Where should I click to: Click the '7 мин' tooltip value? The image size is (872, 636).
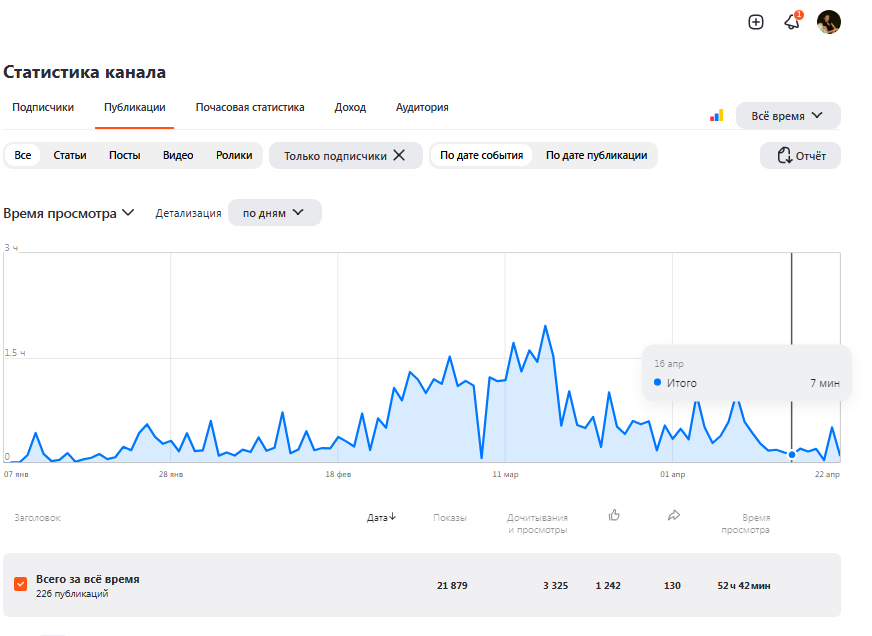825,383
